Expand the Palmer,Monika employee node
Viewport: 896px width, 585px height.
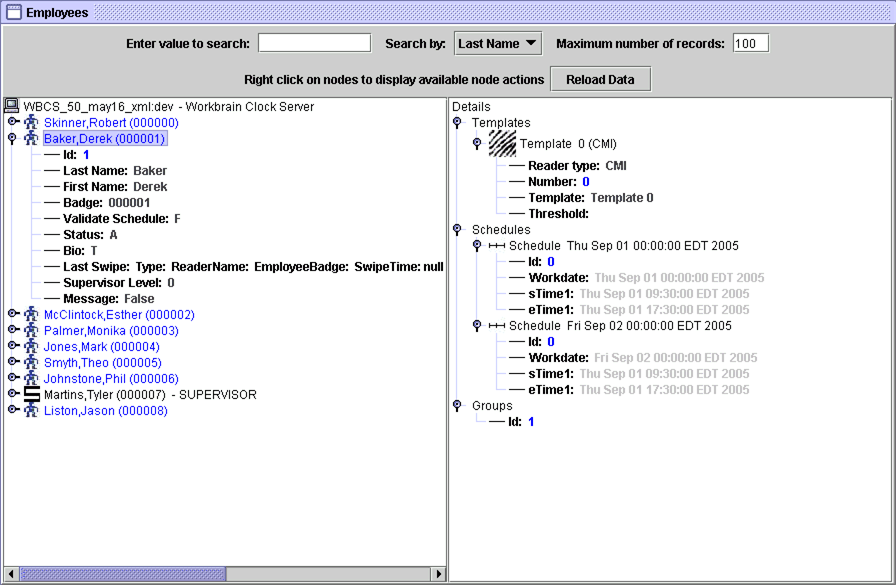(12, 330)
